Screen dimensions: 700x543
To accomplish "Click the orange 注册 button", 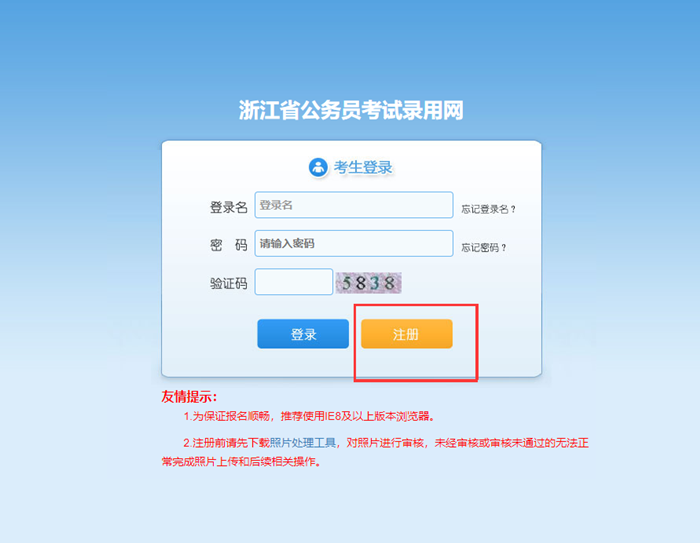I will tap(407, 334).
